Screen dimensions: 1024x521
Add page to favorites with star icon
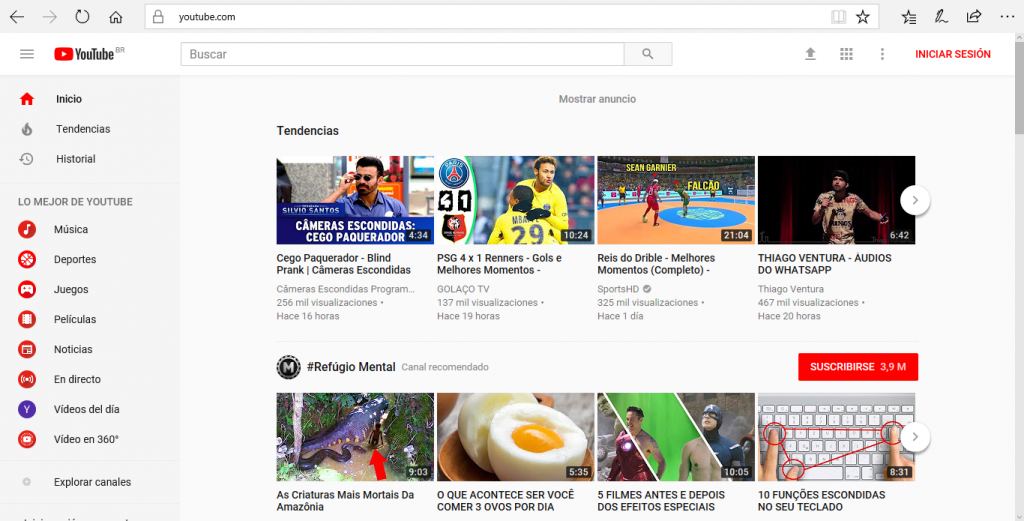(x=863, y=17)
